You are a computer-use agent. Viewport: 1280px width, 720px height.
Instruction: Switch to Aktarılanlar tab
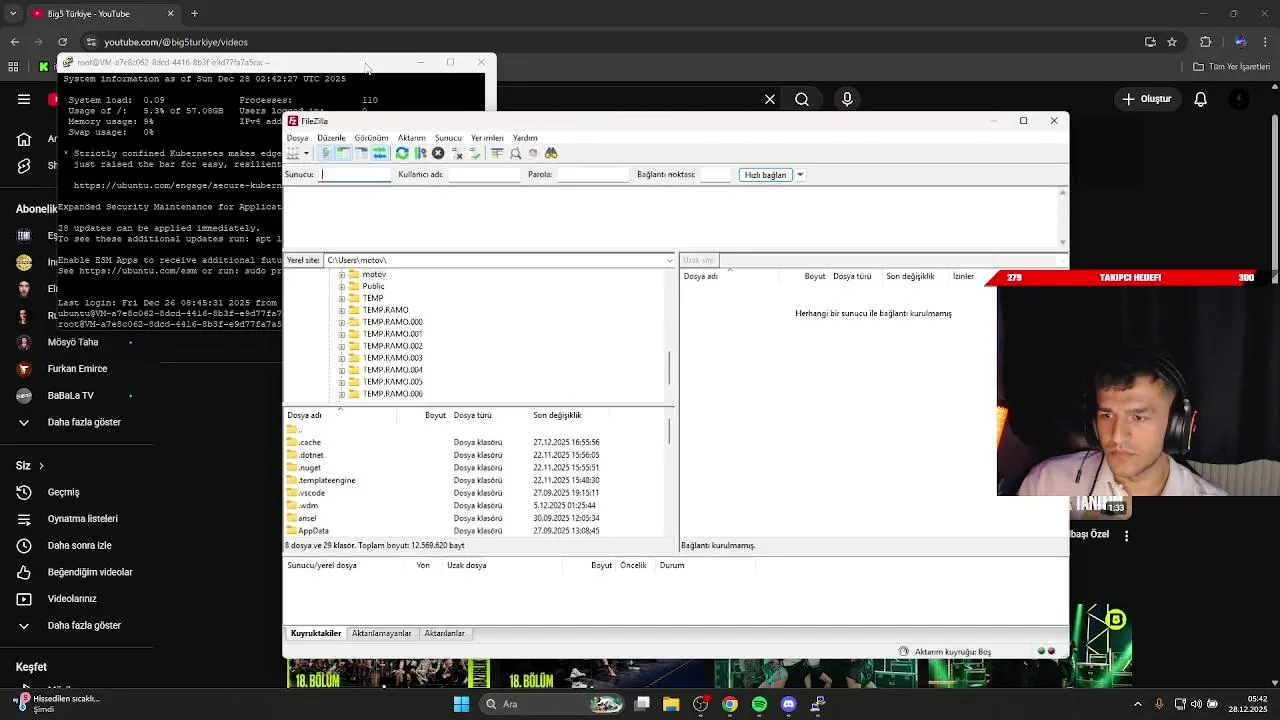pyautogui.click(x=444, y=633)
